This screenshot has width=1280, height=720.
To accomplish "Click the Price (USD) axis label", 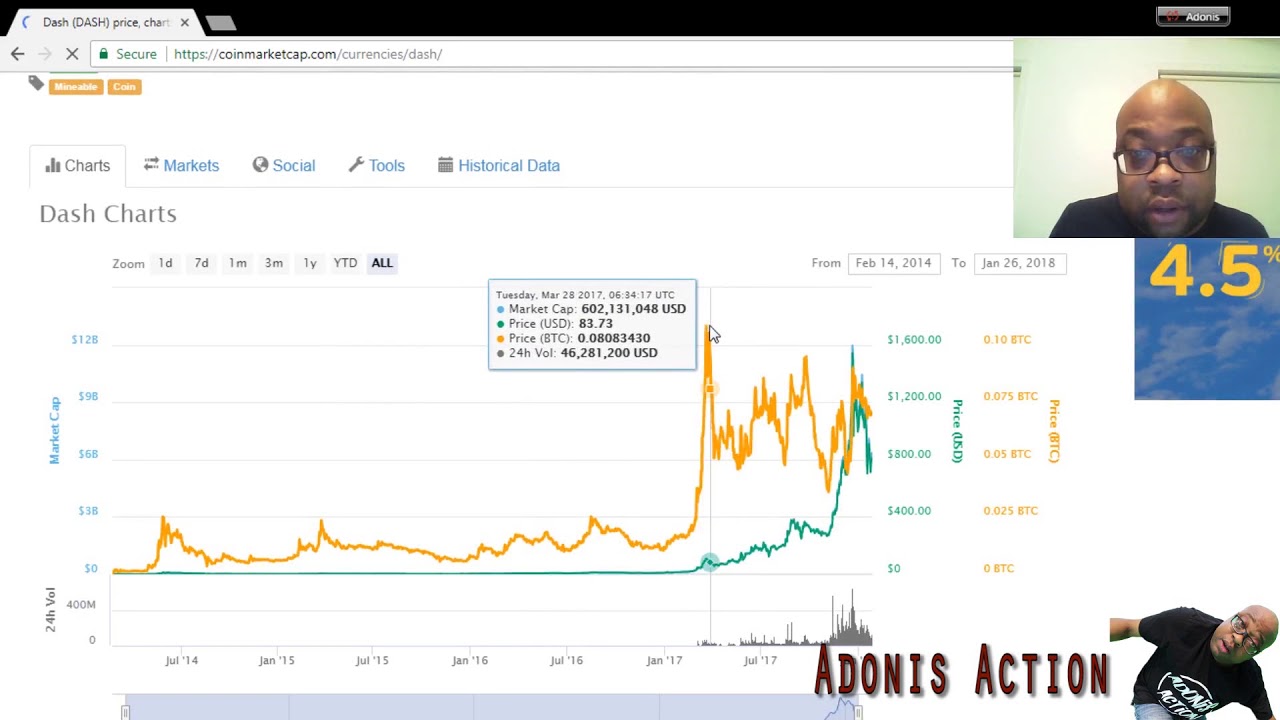I will pyautogui.click(x=957, y=431).
